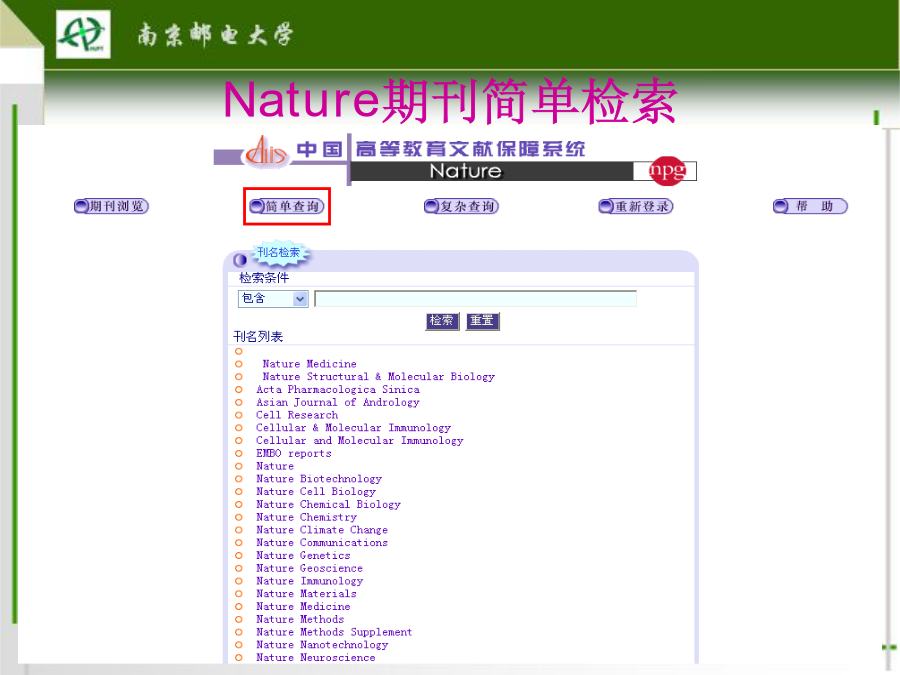
Task: Click the university logo in the green header
Action: pos(83,34)
